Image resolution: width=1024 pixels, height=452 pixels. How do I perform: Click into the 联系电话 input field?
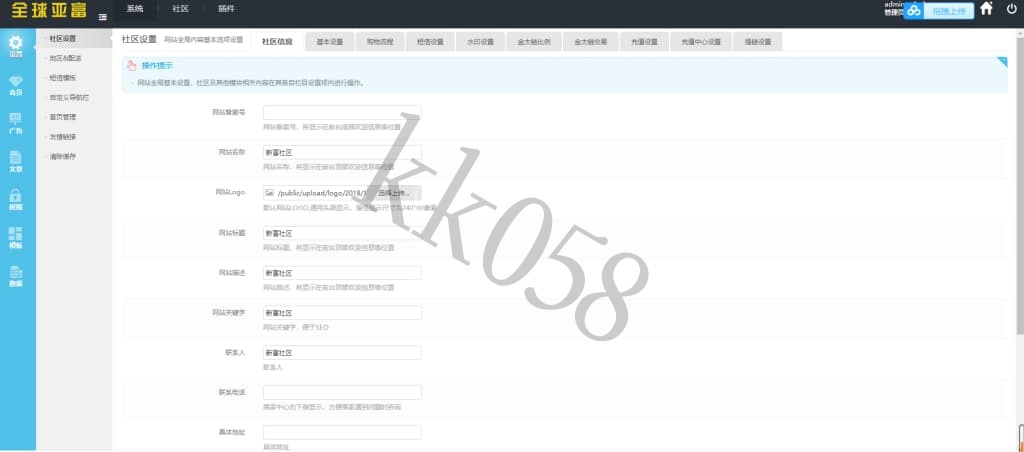click(342, 393)
